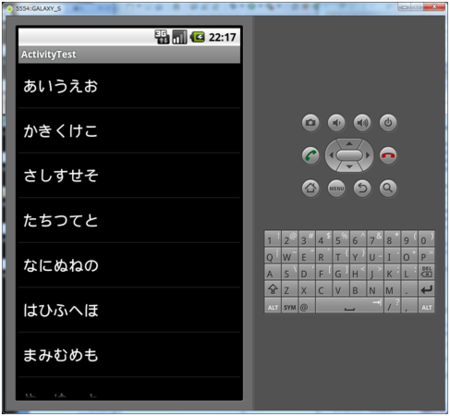The height and width of the screenshot is (416, 450).
Task: Select the はひふへほ list item
Action: click(129, 310)
